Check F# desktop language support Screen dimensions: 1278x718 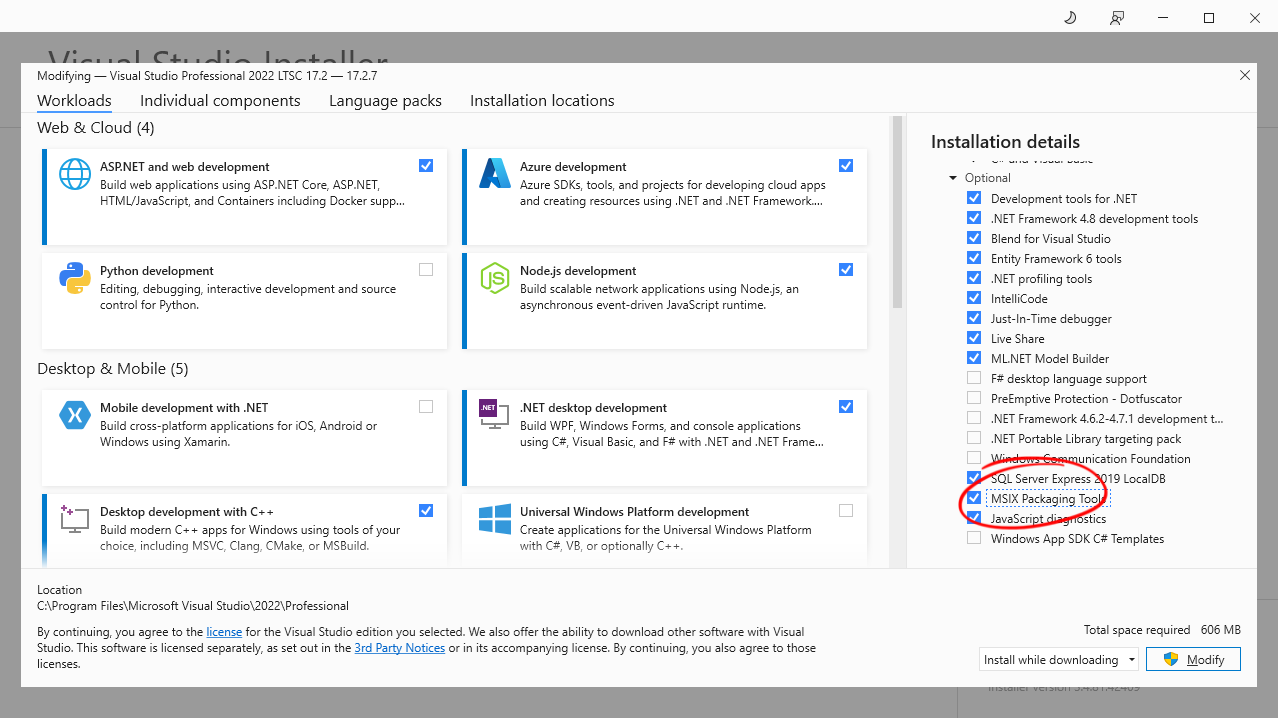974,378
